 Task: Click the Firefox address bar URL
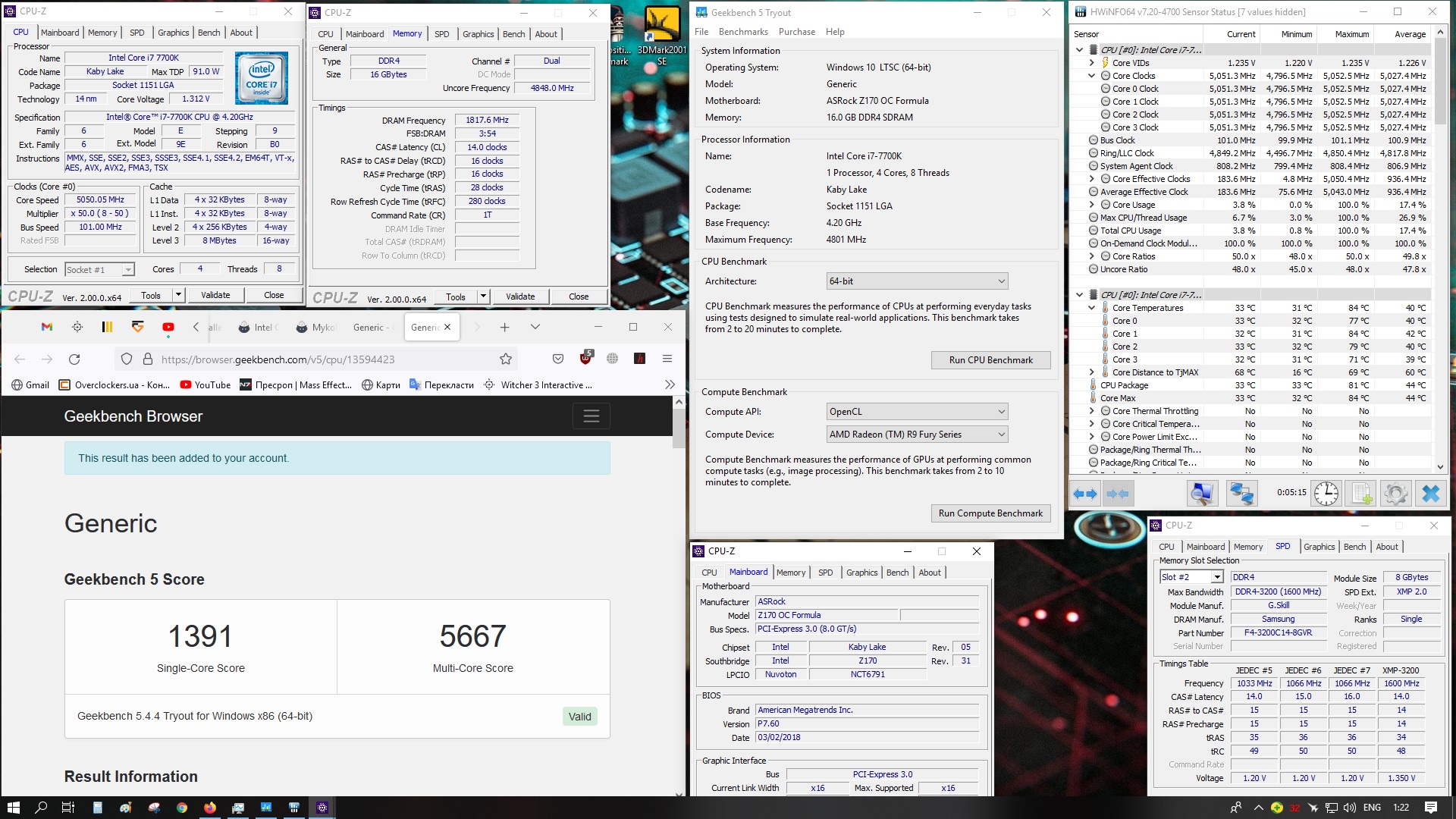[x=278, y=359]
